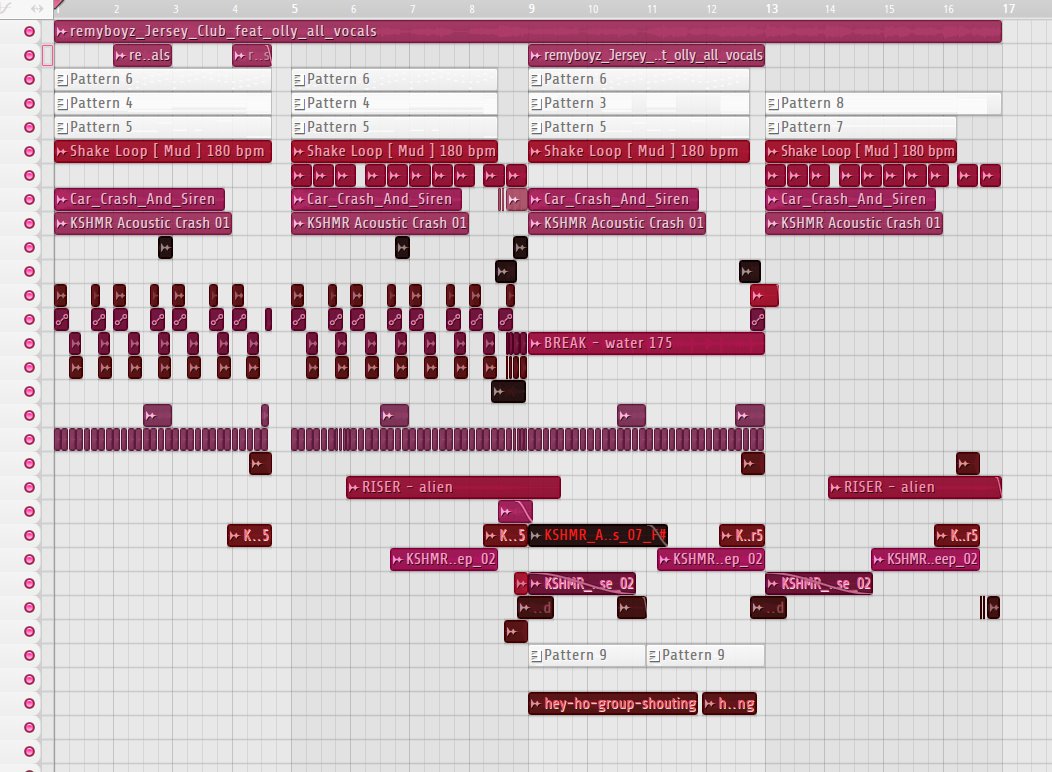Mute the Car_Crash_And_Siren track
The width and height of the screenshot is (1052, 772).
pyautogui.click(x=29, y=199)
